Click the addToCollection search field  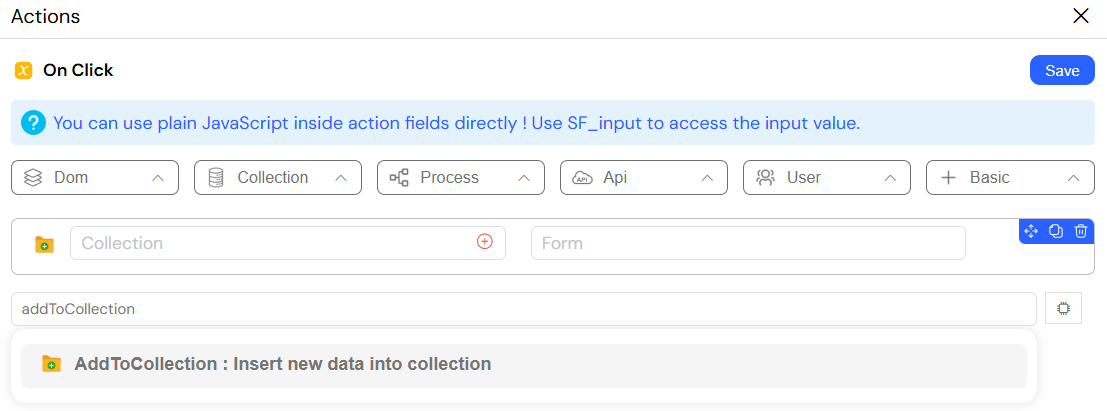(x=524, y=309)
